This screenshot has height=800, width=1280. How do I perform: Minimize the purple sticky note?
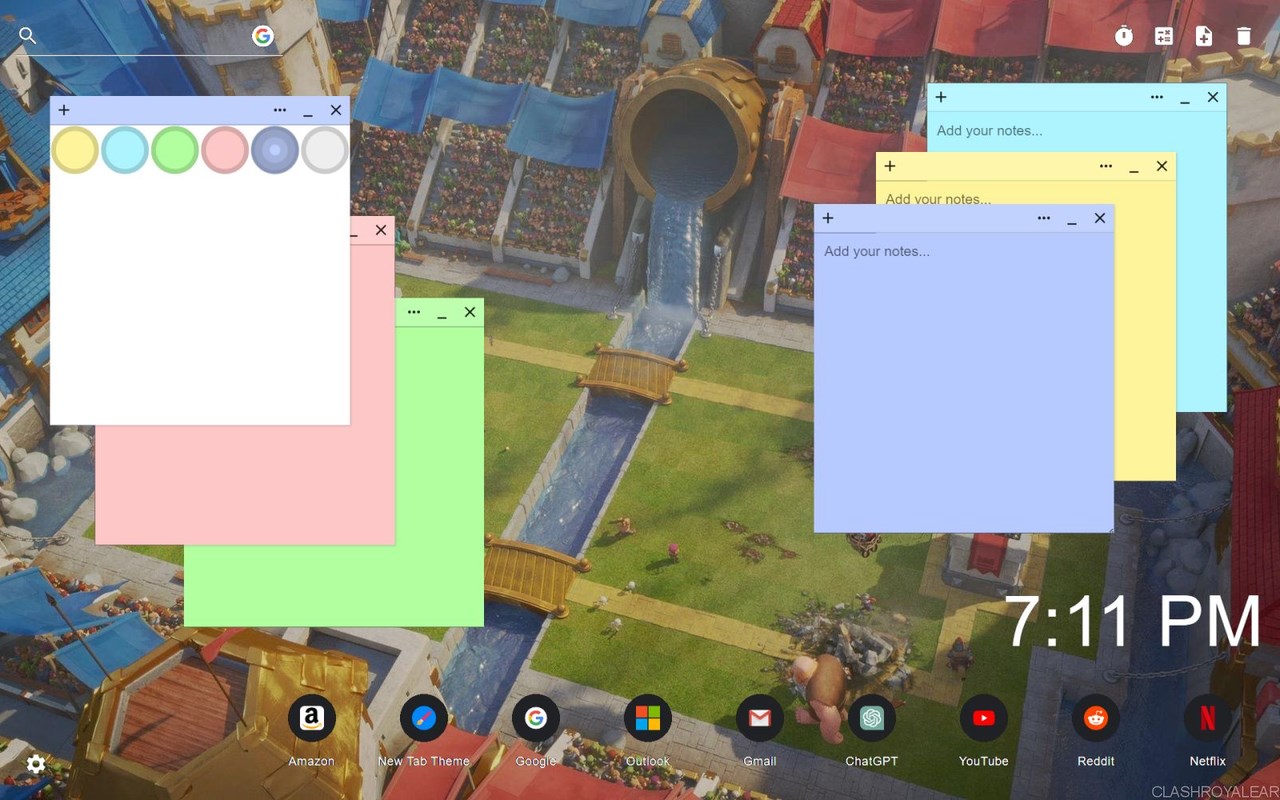pyautogui.click(x=1072, y=220)
